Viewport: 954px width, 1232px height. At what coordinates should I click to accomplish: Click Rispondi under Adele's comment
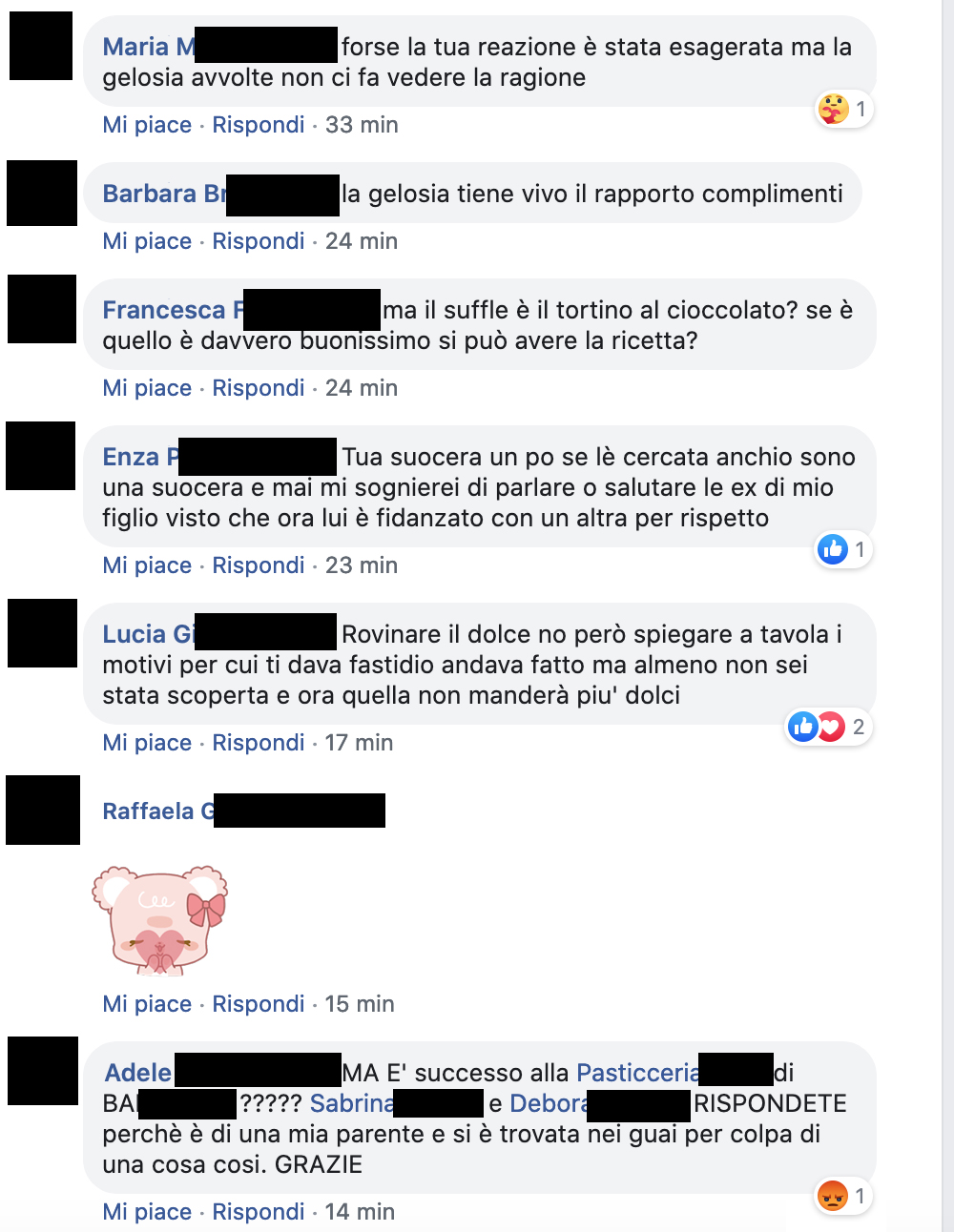259,1212
